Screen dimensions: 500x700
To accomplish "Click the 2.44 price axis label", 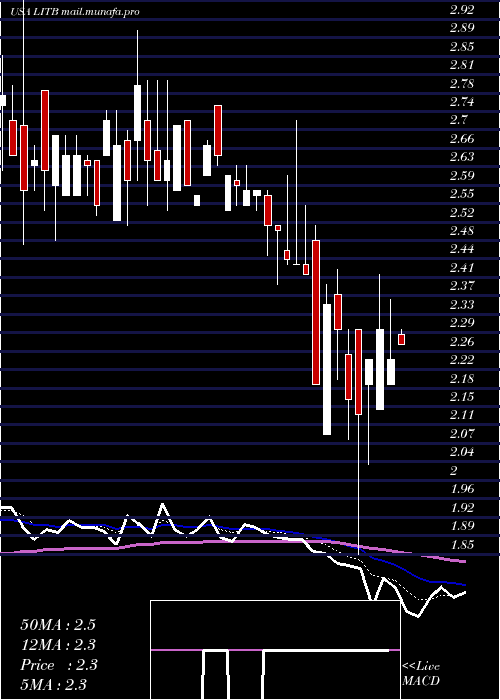I will [462, 249].
